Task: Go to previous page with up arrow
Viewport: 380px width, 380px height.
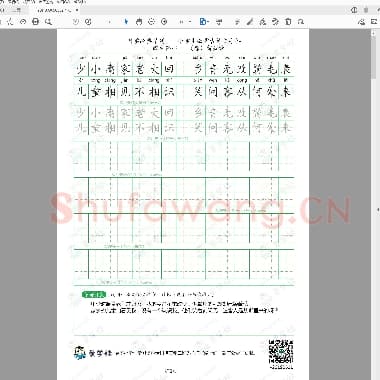Action: tap(76, 22)
